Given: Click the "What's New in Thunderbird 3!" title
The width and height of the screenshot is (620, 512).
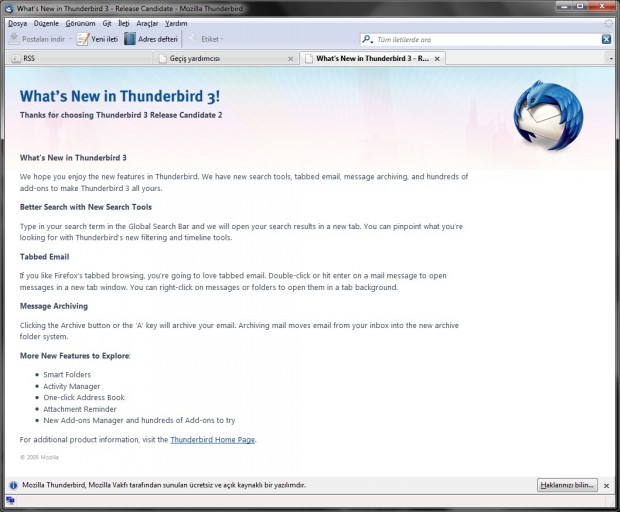Looking at the screenshot, I should point(120,96).
